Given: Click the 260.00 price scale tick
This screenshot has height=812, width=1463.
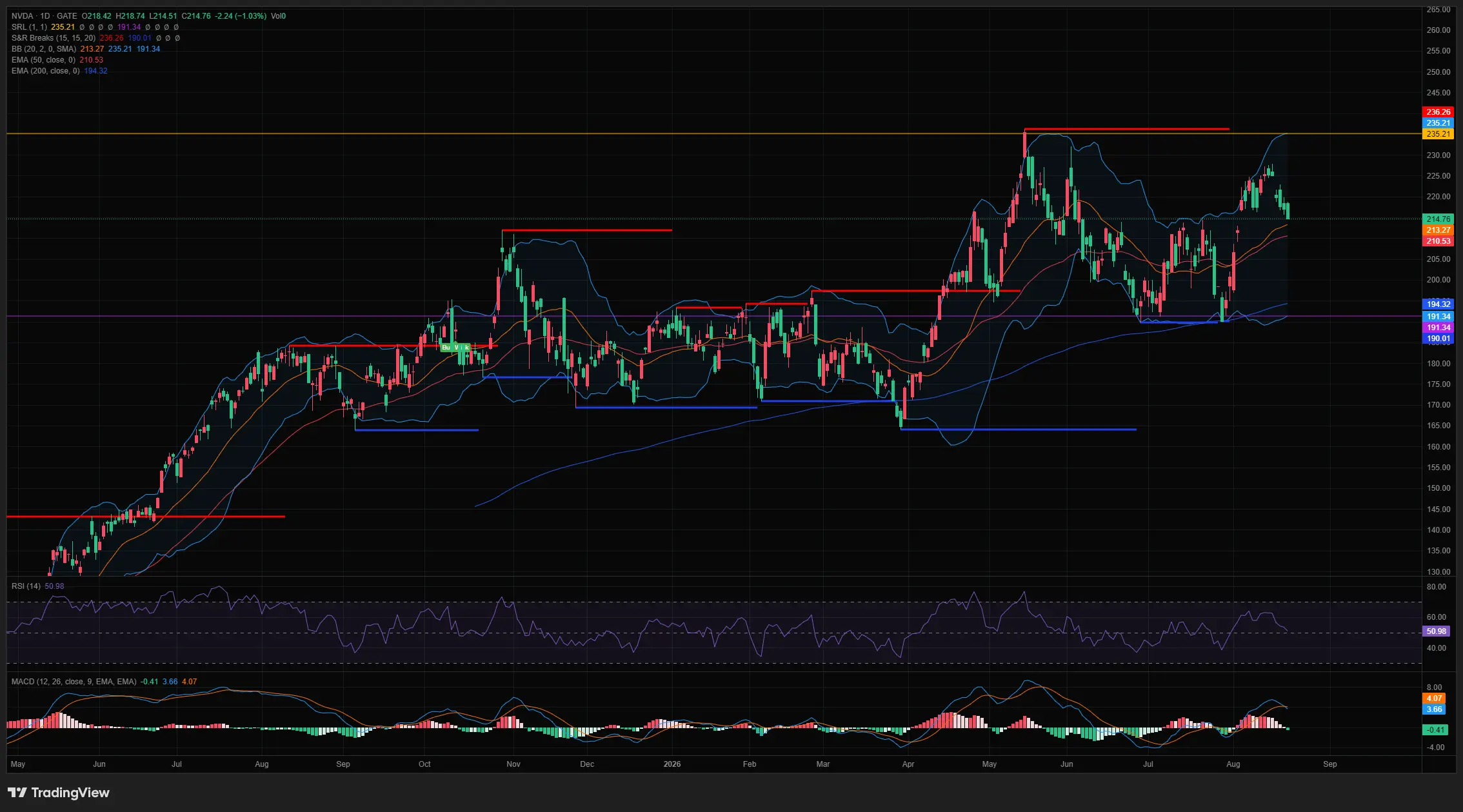Looking at the screenshot, I should [x=1438, y=30].
